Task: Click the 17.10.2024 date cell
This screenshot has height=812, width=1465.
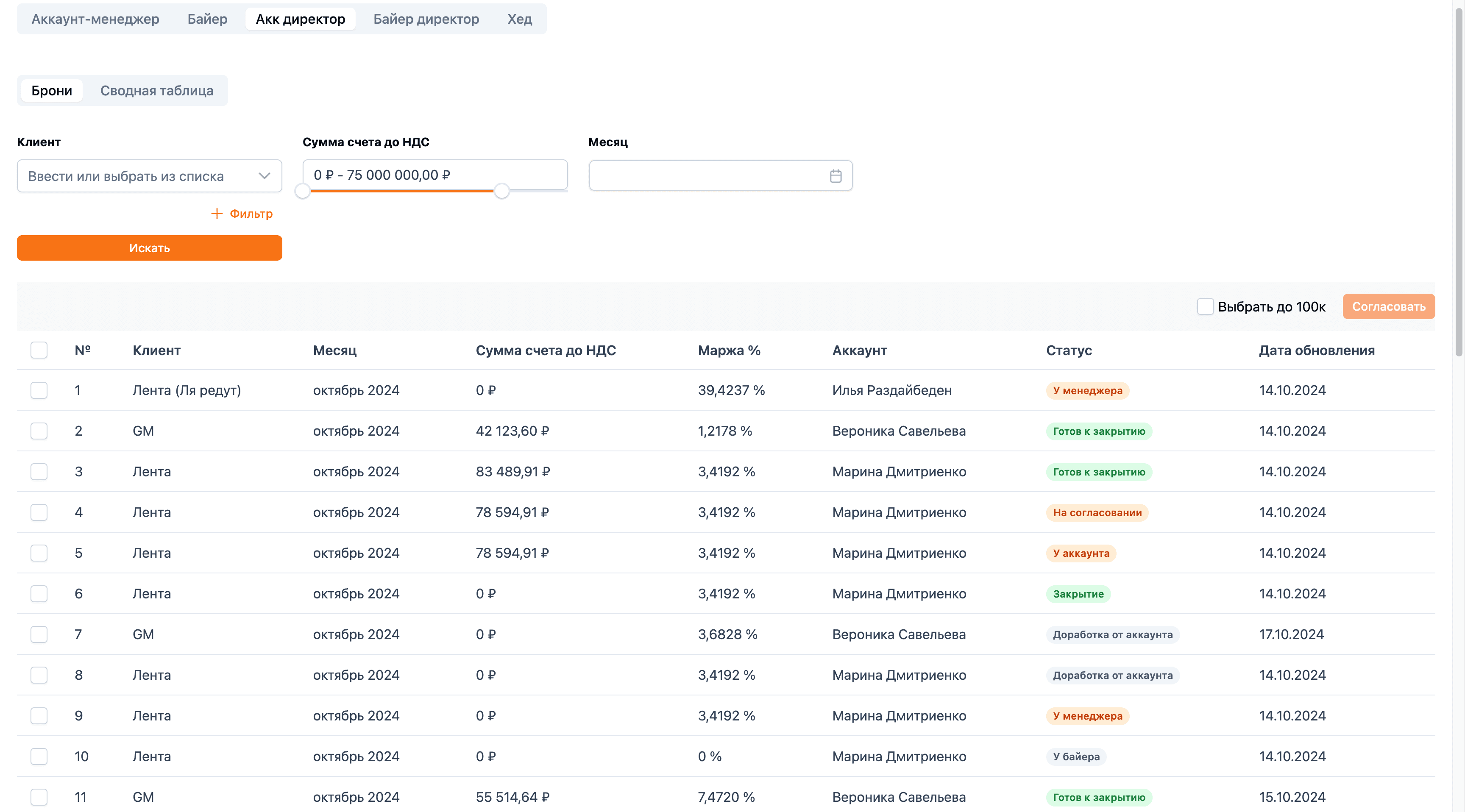Action: [1291, 634]
